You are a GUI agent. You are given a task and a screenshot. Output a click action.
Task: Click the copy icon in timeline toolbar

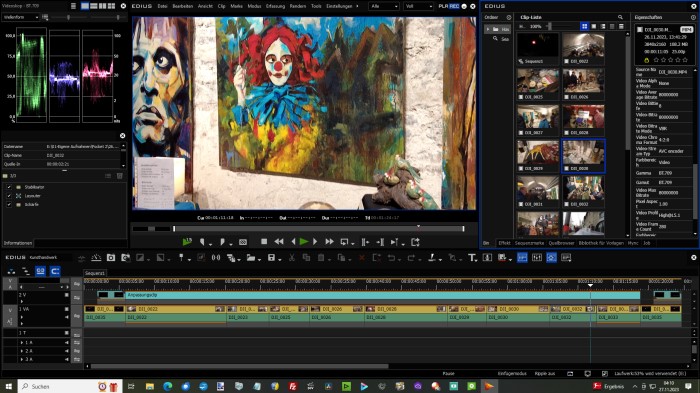[x=306, y=258]
